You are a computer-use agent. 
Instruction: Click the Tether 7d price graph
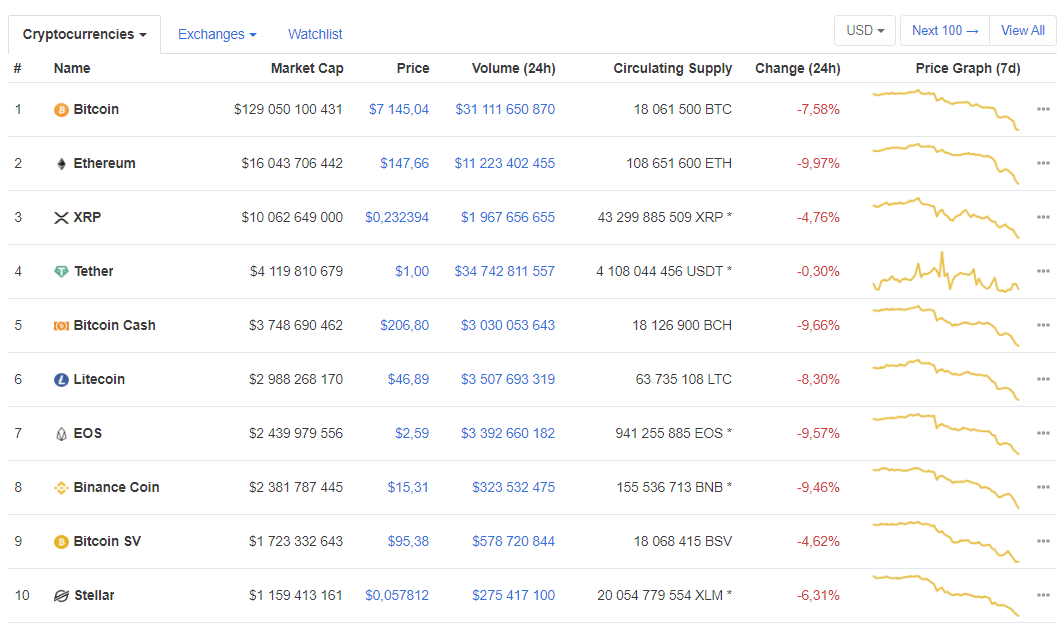tap(946, 271)
